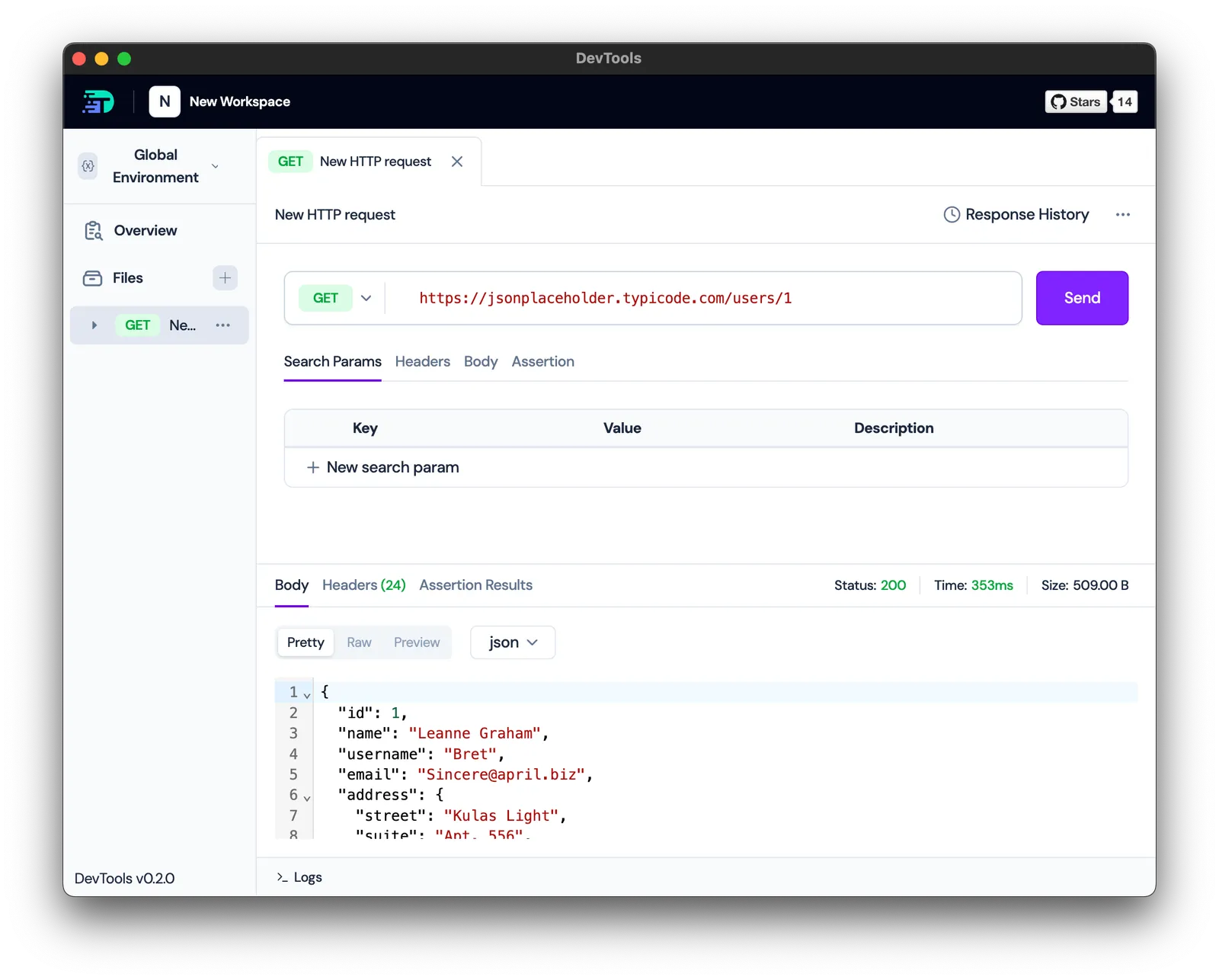The image size is (1219, 980).
Task: Add a new search param row
Action: coord(383,467)
